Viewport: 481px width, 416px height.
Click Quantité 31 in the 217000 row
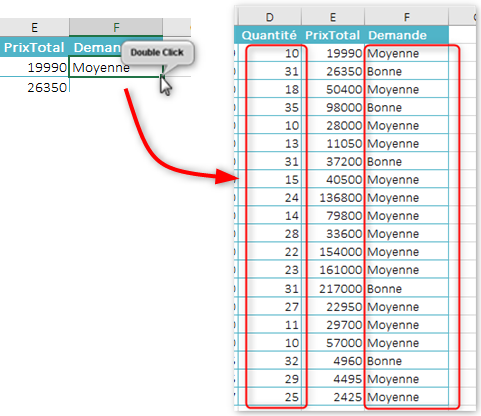click(270, 288)
